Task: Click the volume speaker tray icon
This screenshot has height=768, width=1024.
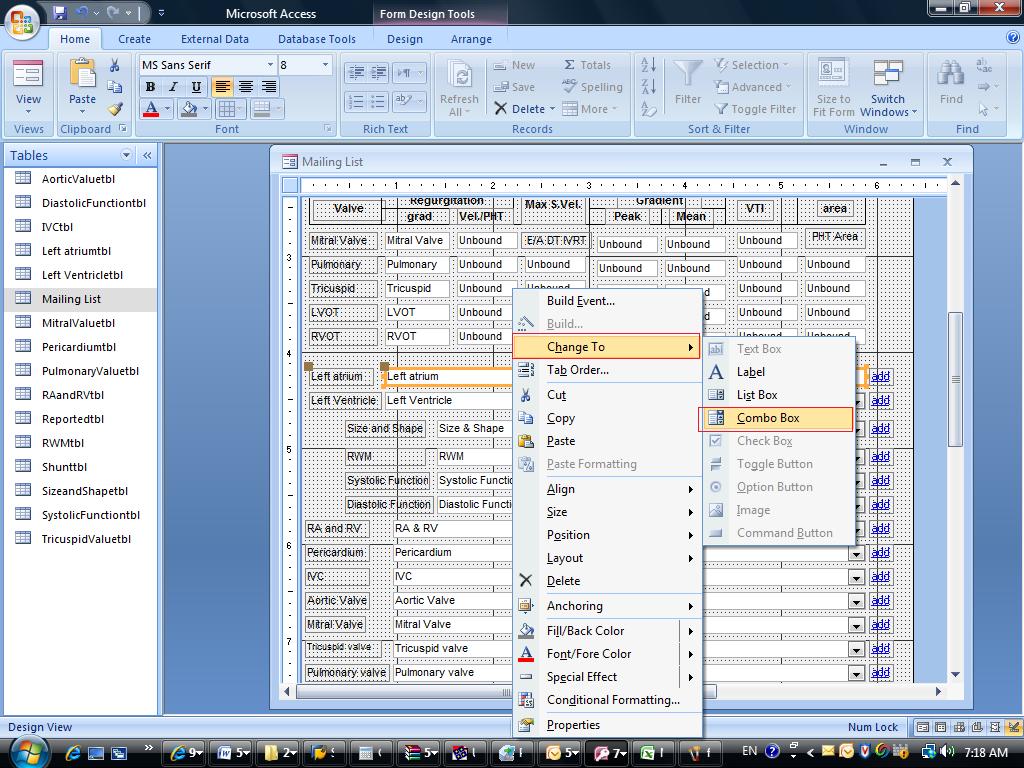Action: [948, 752]
